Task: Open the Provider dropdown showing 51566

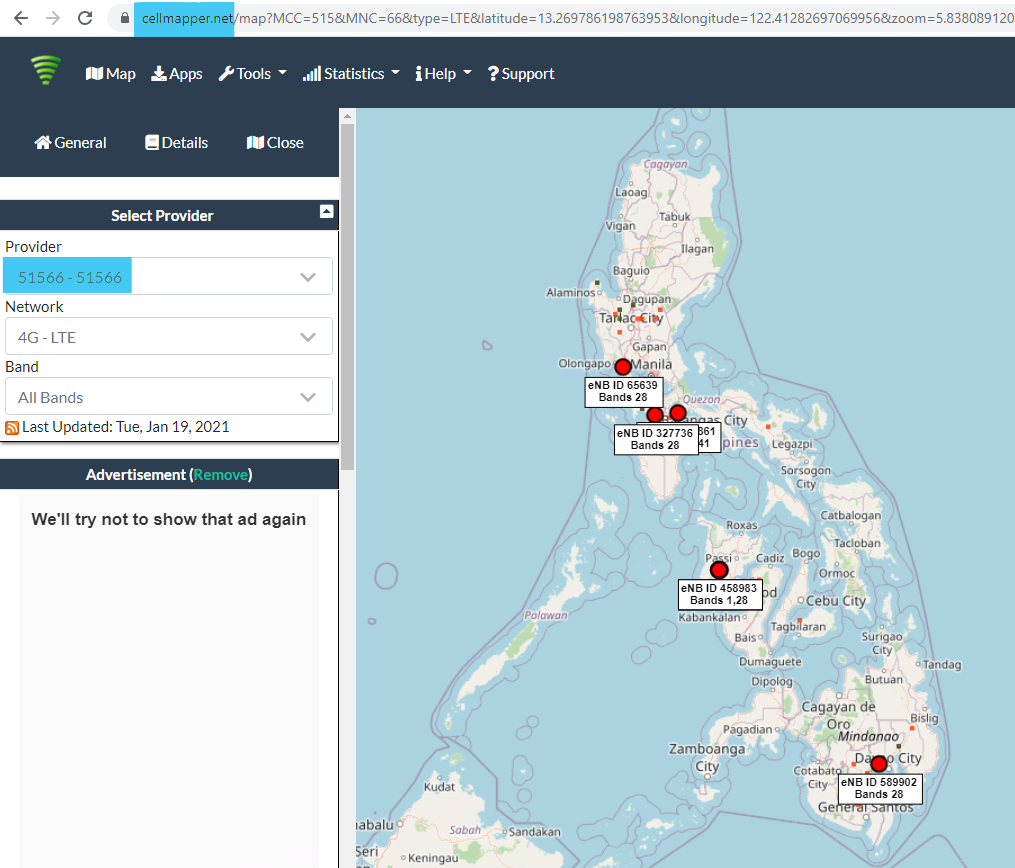Action: pyautogui.click(x=168, y=276)
